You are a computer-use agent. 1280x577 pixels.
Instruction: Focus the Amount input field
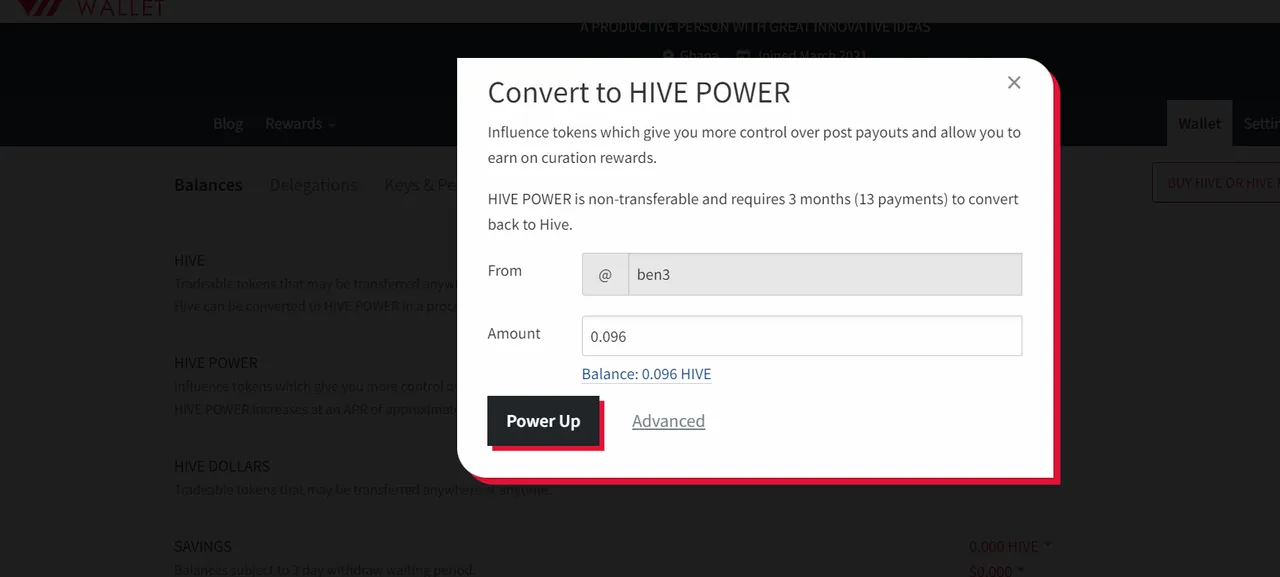(802, 336)
